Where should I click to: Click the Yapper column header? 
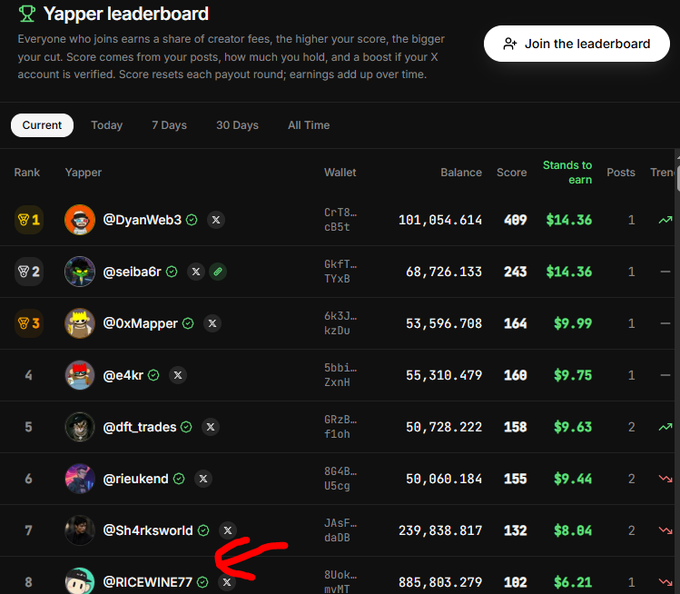click(x=83, y=173)
